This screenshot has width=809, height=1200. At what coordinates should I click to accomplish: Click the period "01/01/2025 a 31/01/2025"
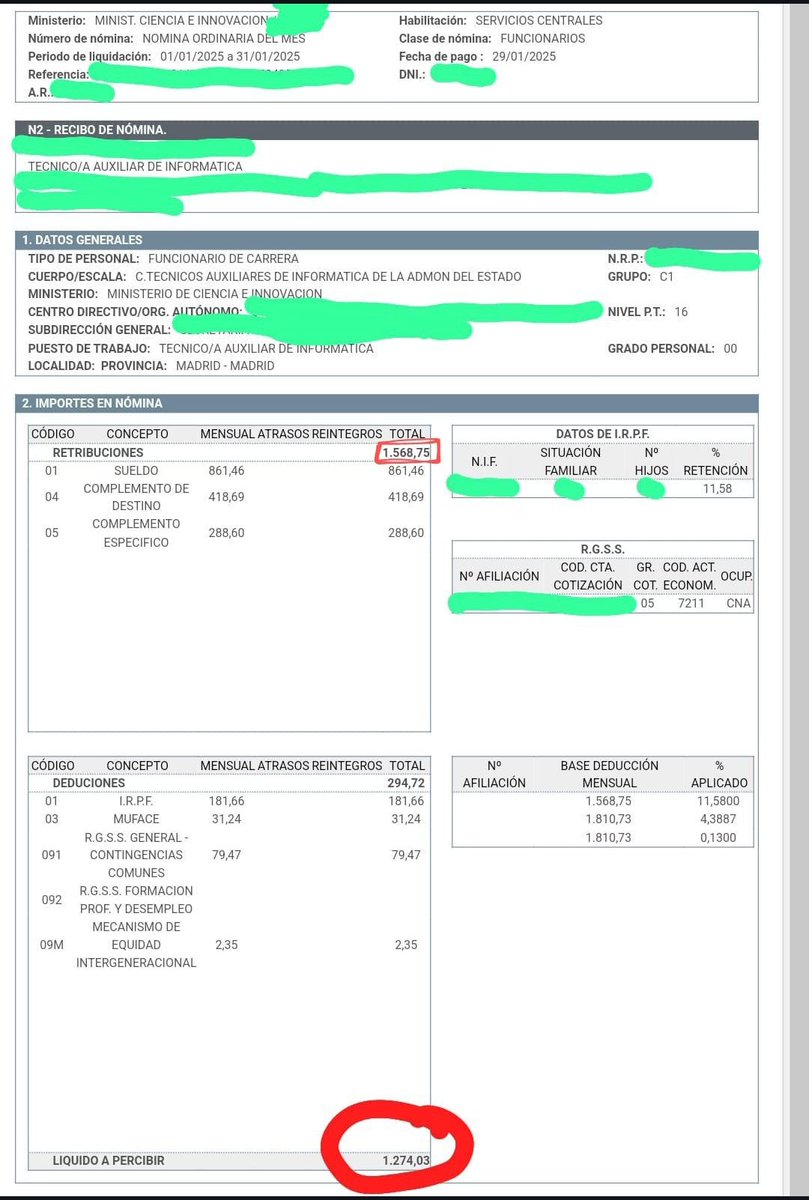coord(230,56)
